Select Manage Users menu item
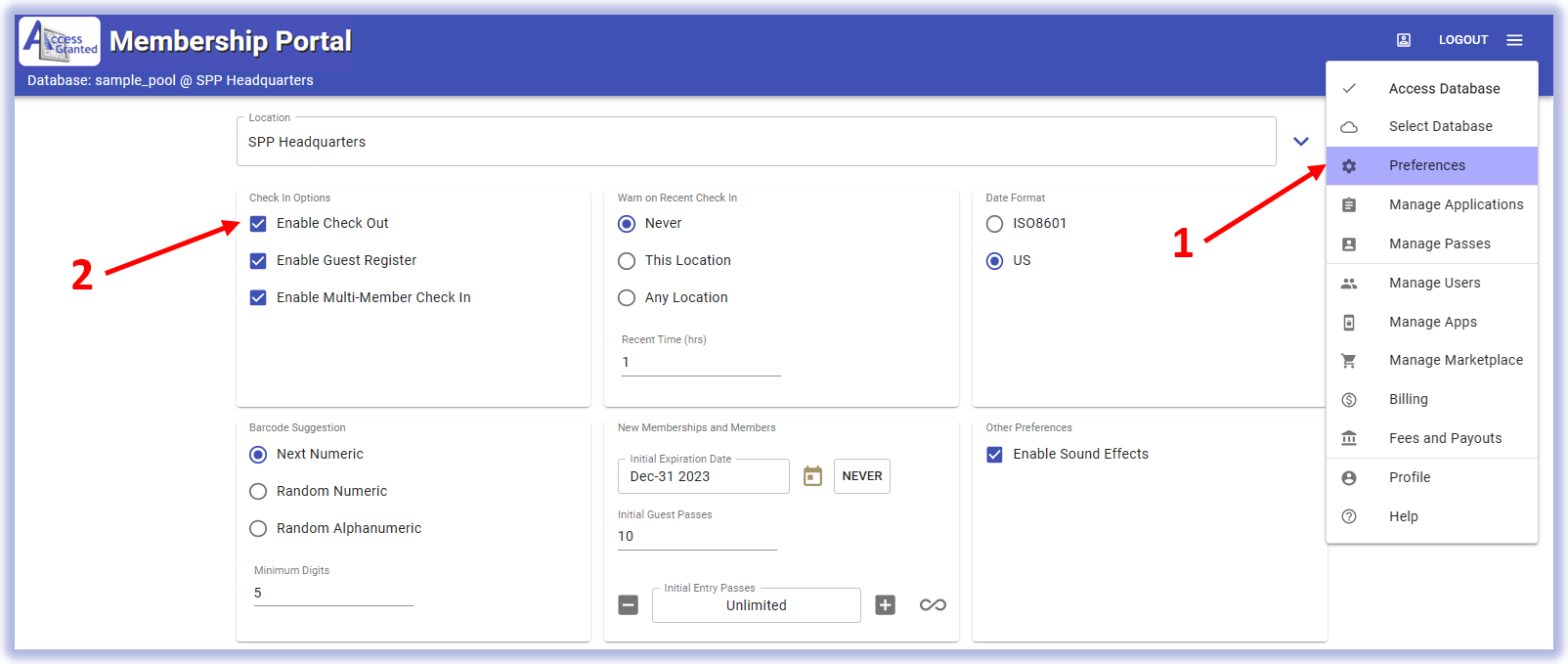This screenshot has height=664, width=1568. 1434,284
